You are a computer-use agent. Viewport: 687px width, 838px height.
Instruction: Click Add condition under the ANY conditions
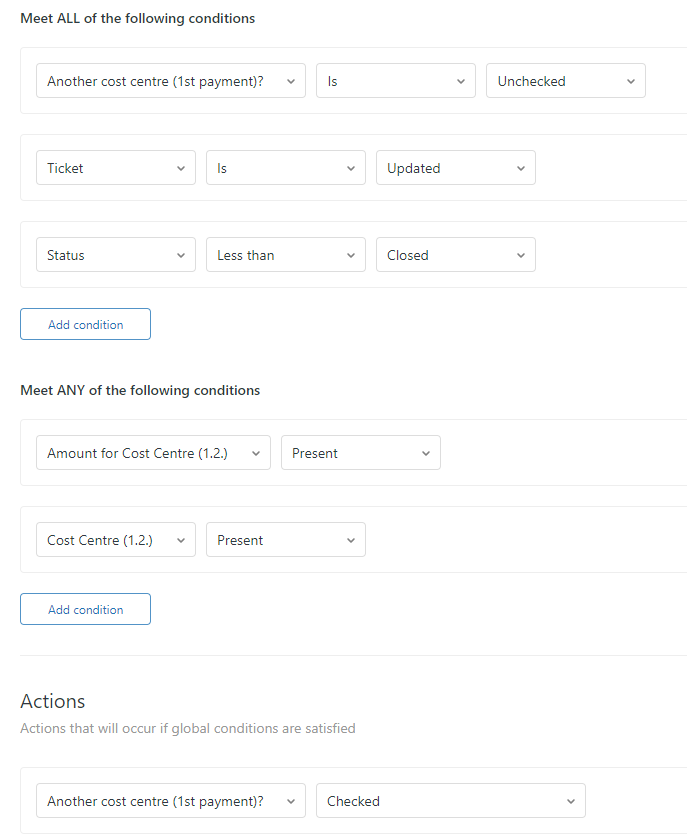[85, 609]
